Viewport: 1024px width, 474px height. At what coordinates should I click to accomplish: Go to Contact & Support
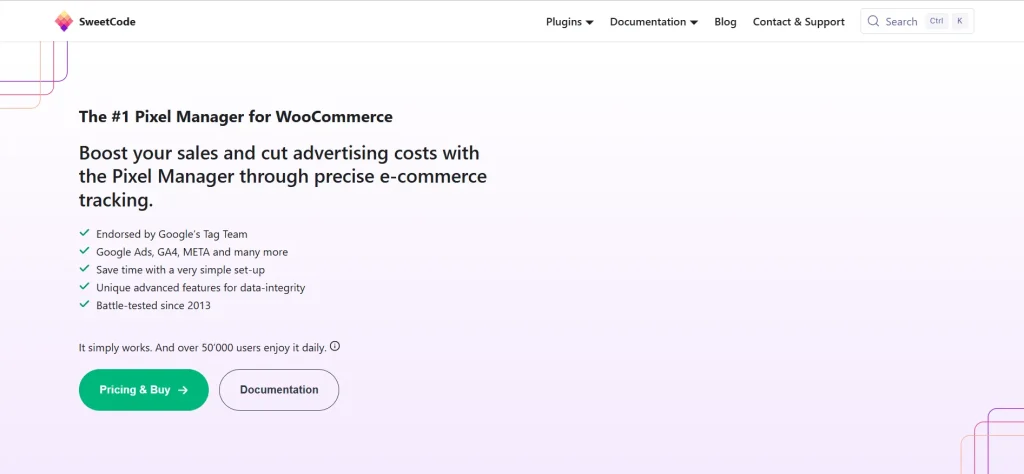799,22
